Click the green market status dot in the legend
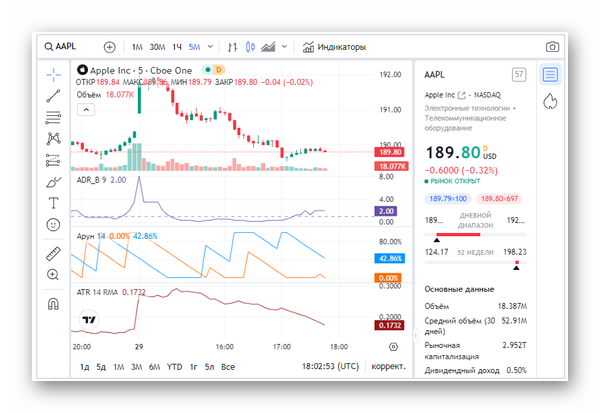600x413 pixels. [208, 70]
